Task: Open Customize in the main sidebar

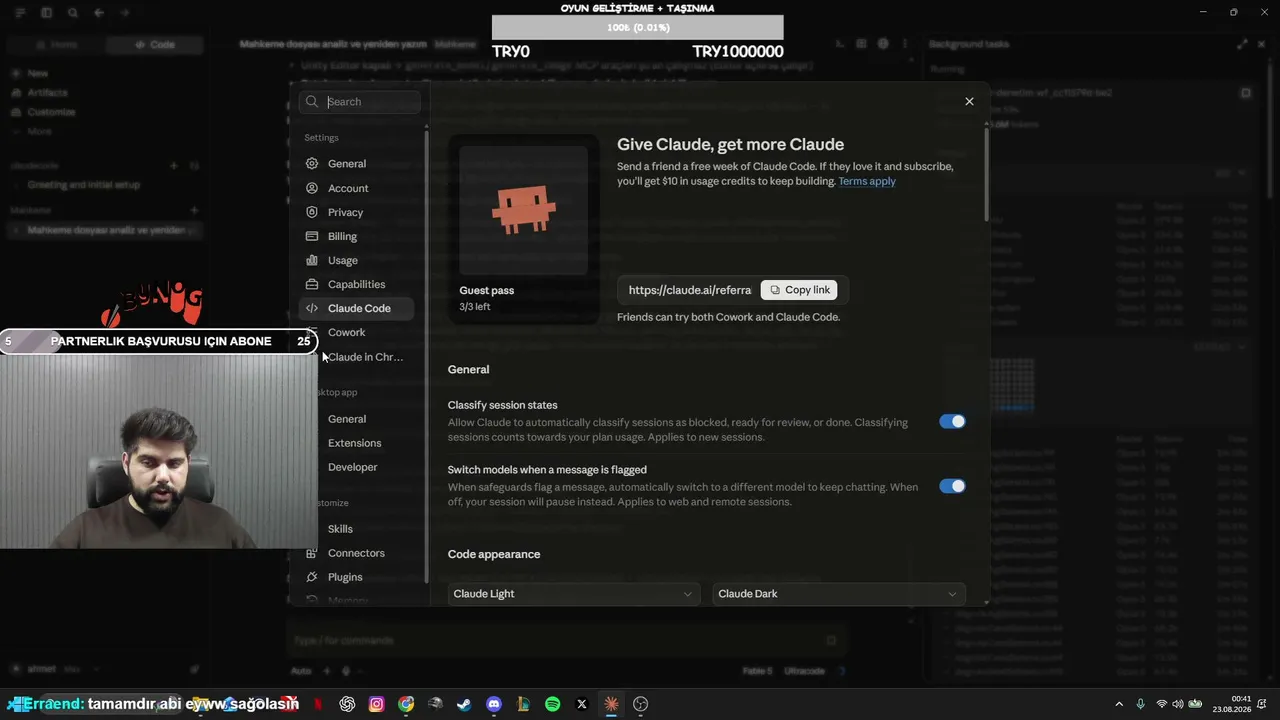Action: point(50,112)
